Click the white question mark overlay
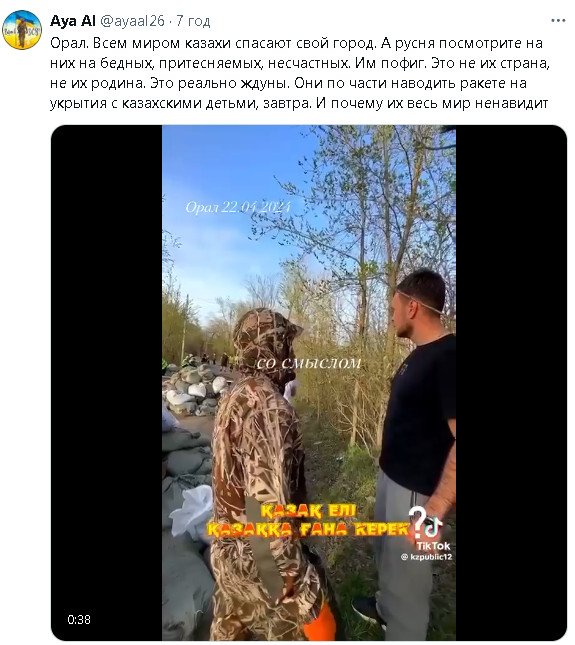Viewport: 575px width, 645px height. (417, 522)
